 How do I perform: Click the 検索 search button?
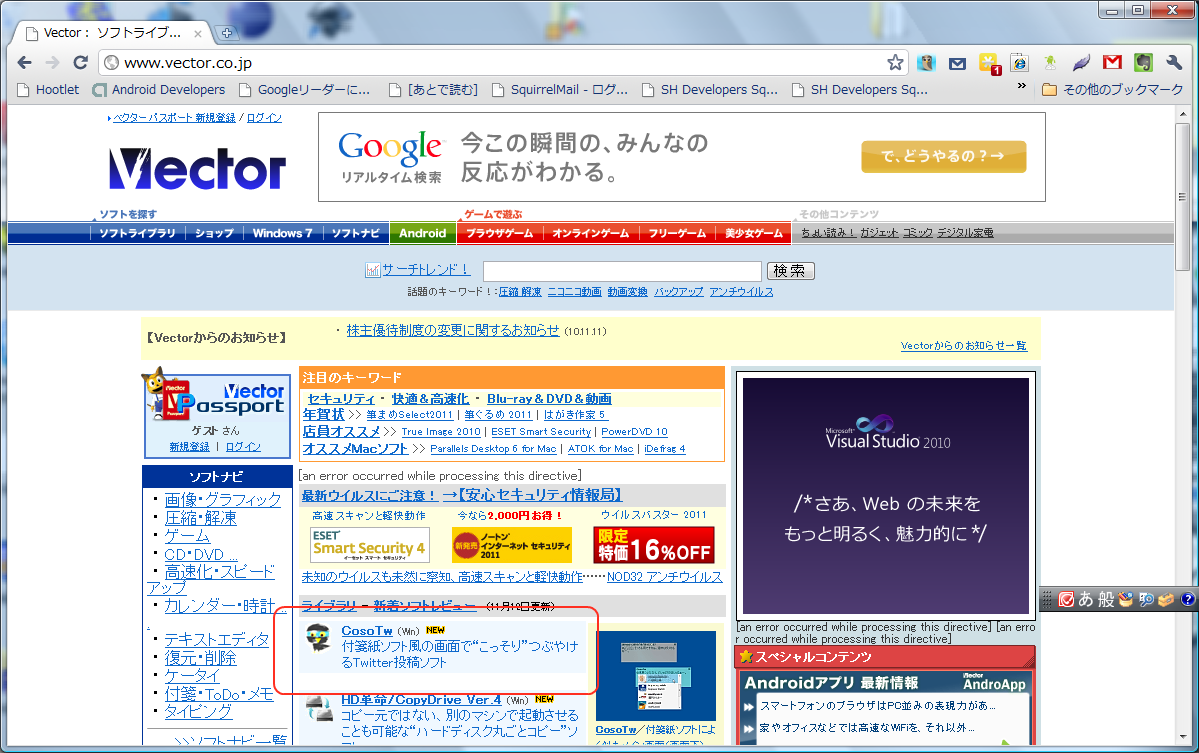pos(790,271)
